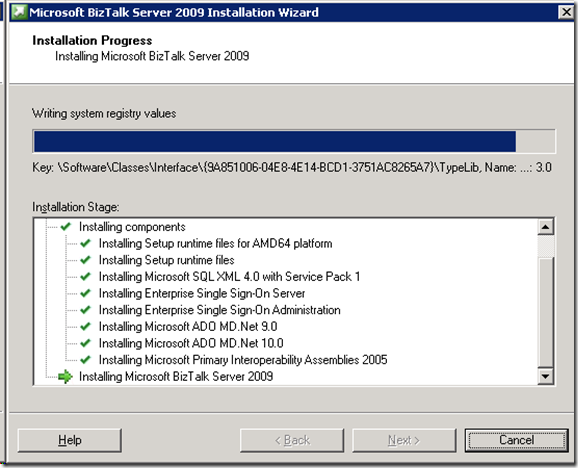Image resolution: width=578 pixels, height=468 pixels.
Task: Select Installing Microsoft Primary Interoperability Assemblies 2005
Action: click(x=243, y=360)
